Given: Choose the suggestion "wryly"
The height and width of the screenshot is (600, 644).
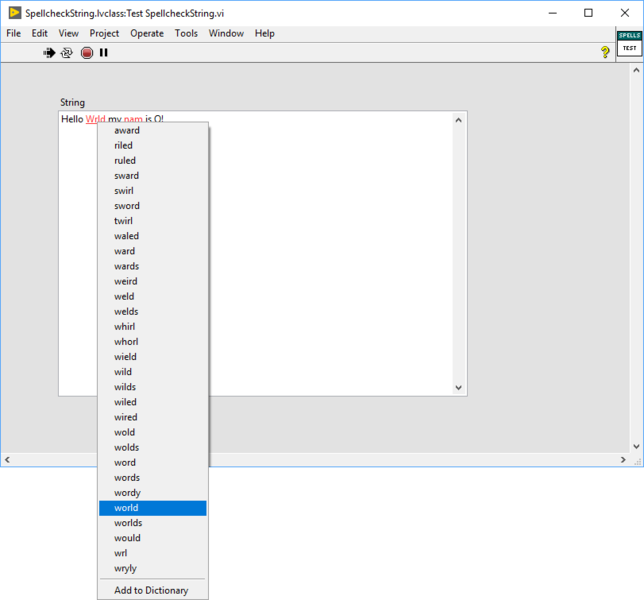Looking at the screenshot, I should (x=152, y=568).
